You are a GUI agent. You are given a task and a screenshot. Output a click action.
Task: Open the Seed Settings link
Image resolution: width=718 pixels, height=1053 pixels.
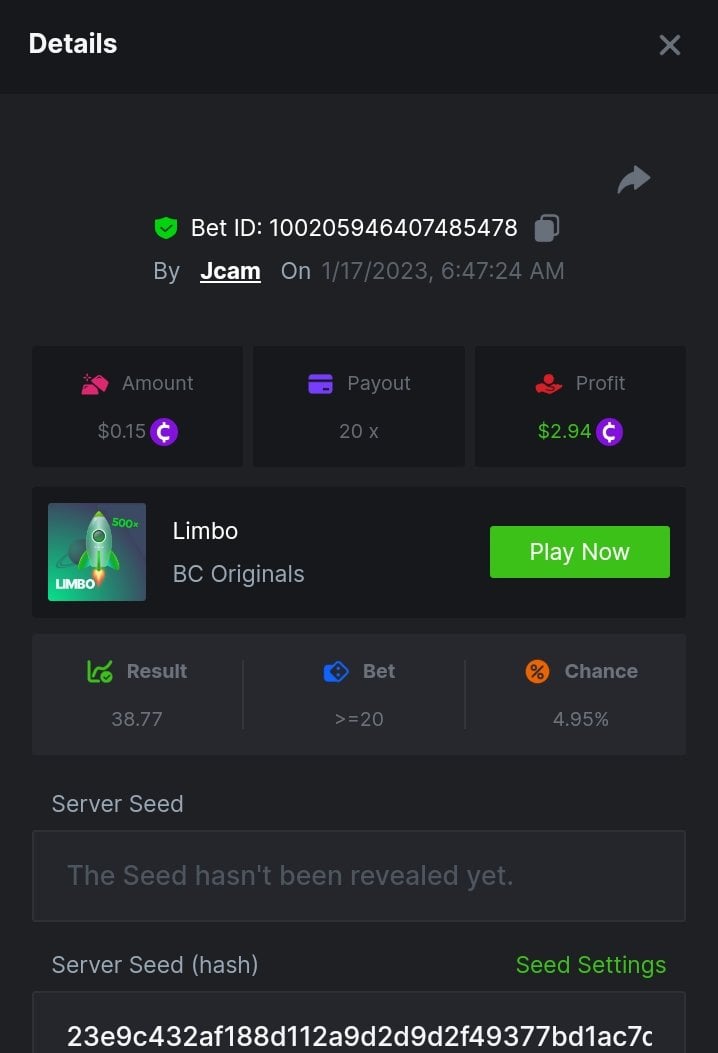coord(590,965)
